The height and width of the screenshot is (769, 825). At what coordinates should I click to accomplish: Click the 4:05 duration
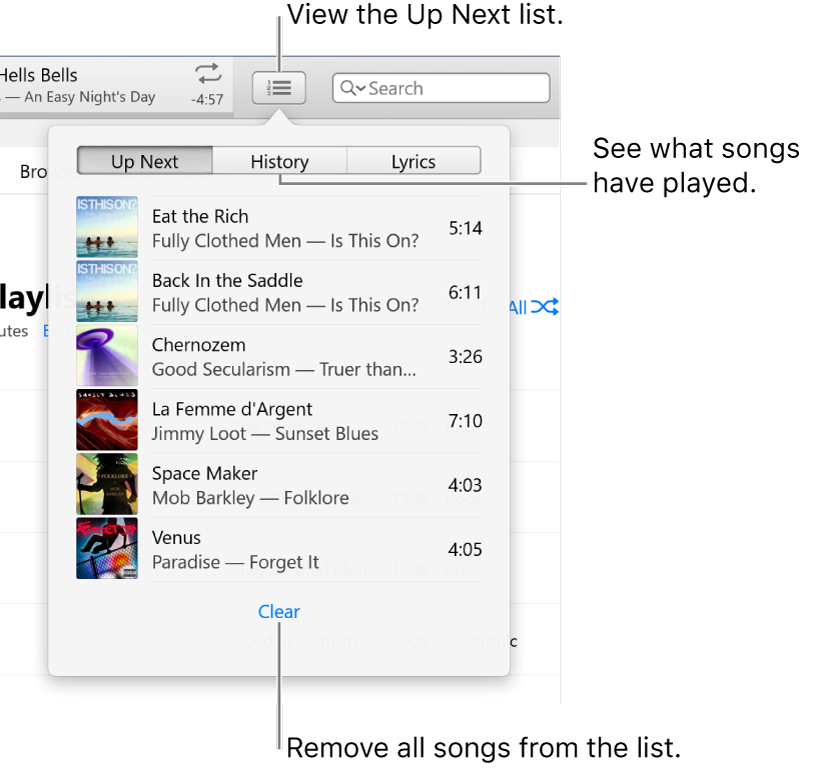click(465, 549)
